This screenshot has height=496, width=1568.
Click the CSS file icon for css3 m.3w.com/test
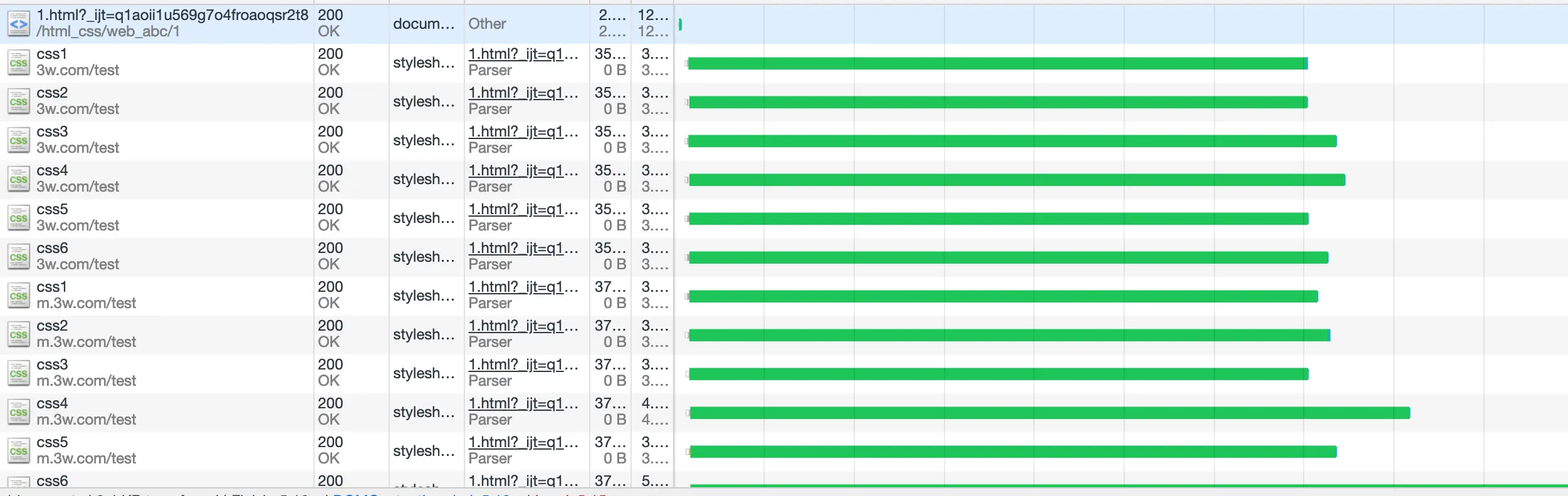point(18,373)
